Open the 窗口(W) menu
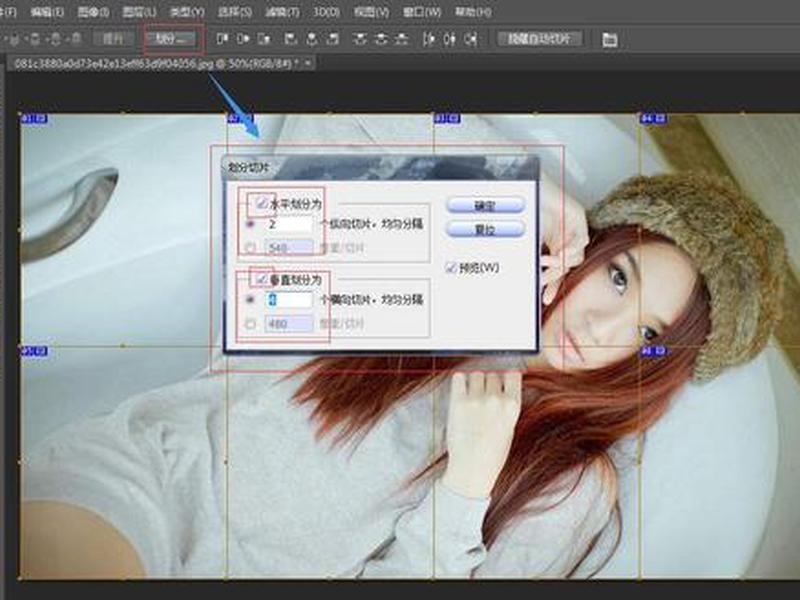 coord(421,12)
